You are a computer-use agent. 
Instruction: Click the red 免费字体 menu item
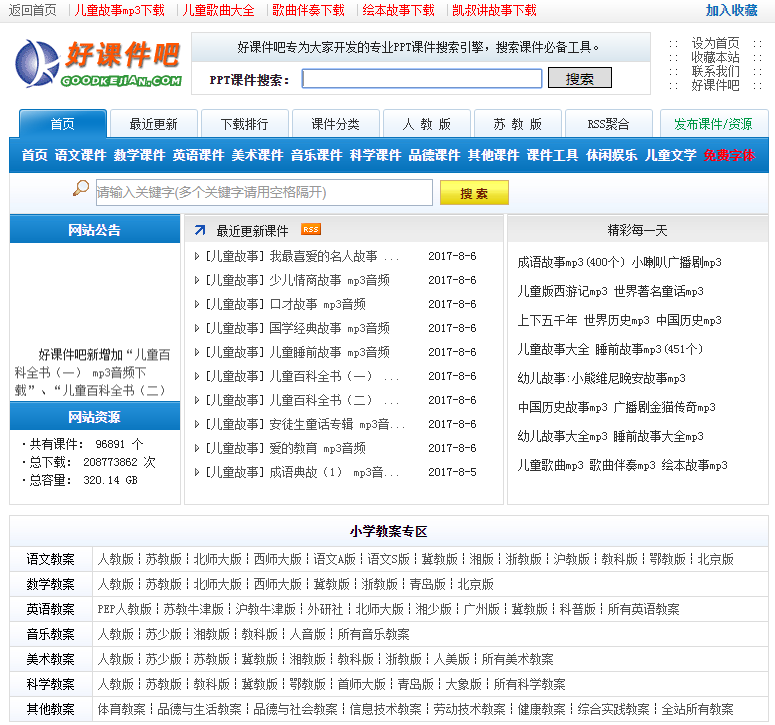729,155
